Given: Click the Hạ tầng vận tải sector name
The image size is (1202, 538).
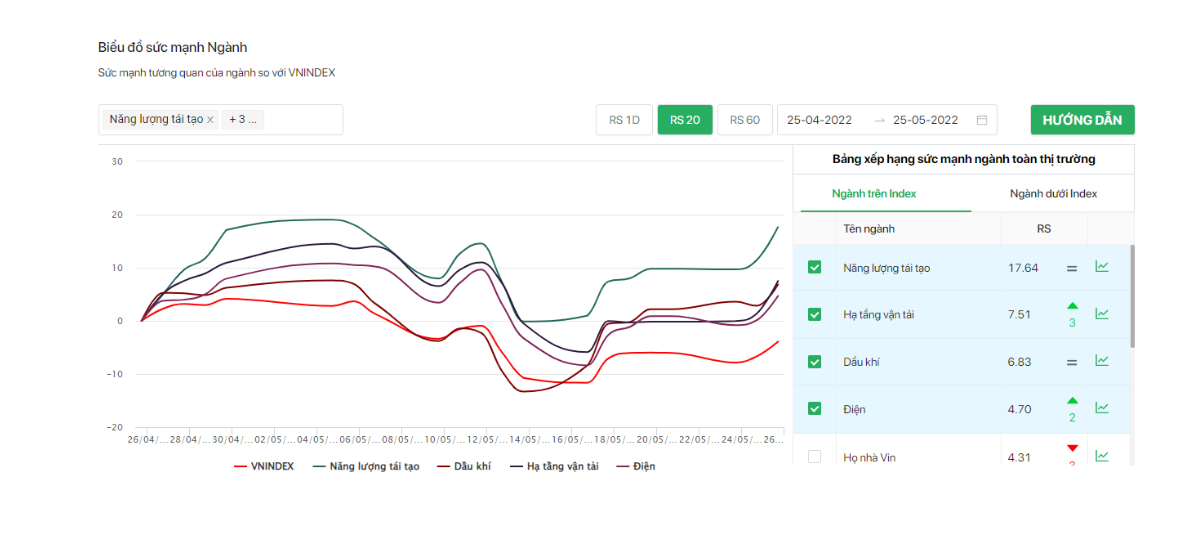Looking at the screenshot, I should pyautogui.click(x=879, y=315).
